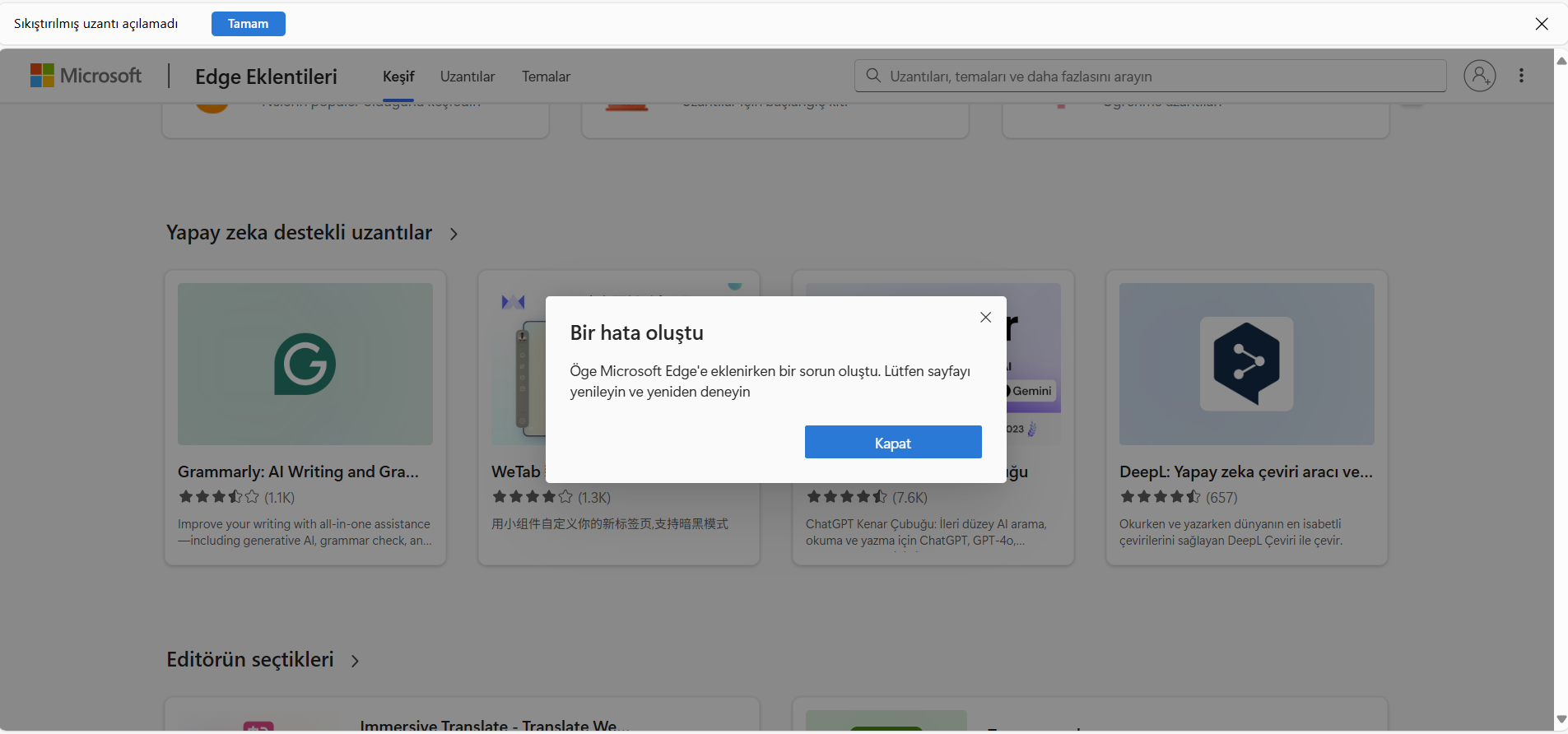Switch to the Keşif tab
This screenshot has height=734, width=1568.
point(398,77)
